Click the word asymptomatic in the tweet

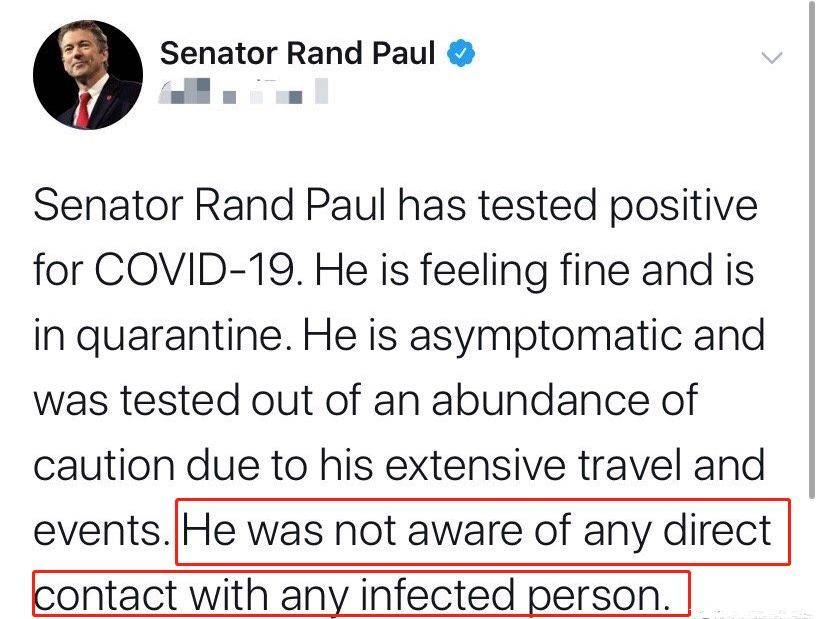coord(545,337)
